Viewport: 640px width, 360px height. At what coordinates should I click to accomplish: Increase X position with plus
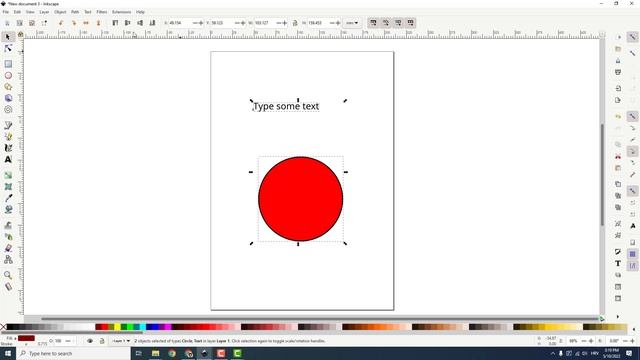200,23
